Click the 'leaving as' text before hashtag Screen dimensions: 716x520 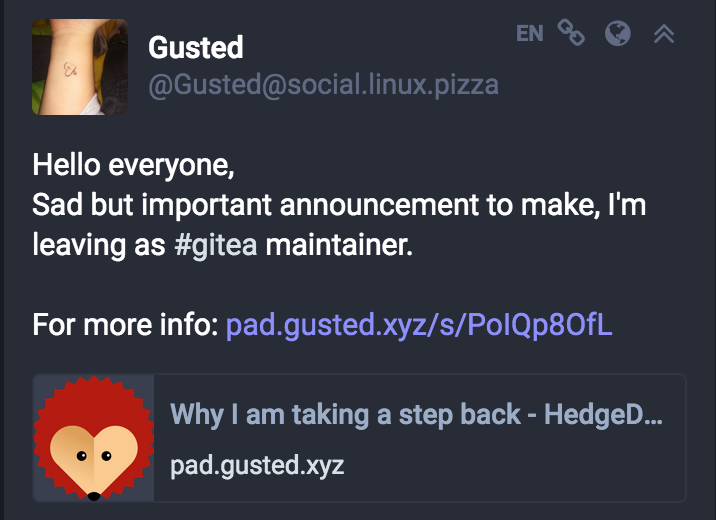click(99, 245)
